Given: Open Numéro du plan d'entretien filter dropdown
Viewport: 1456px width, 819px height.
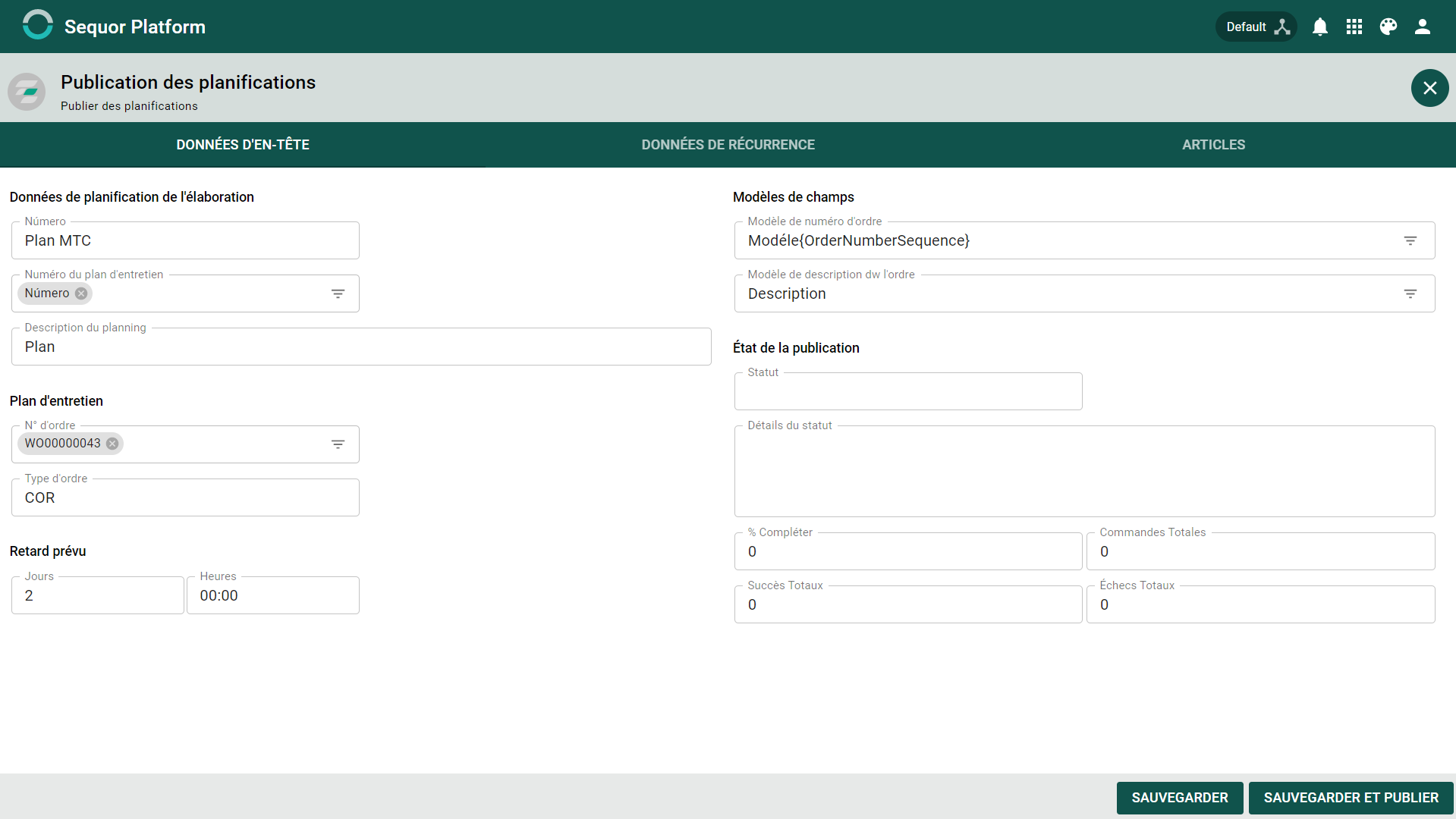Looking at the screenshot, I should [338, 293].
